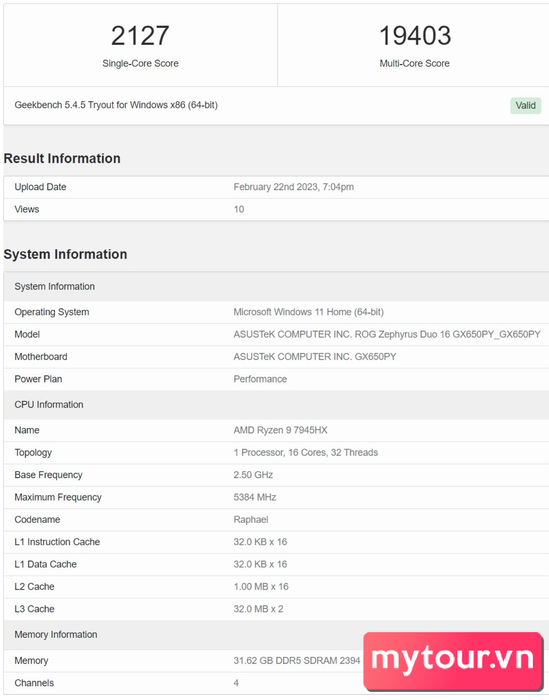Click the Motherboard label

pos(41,357)
